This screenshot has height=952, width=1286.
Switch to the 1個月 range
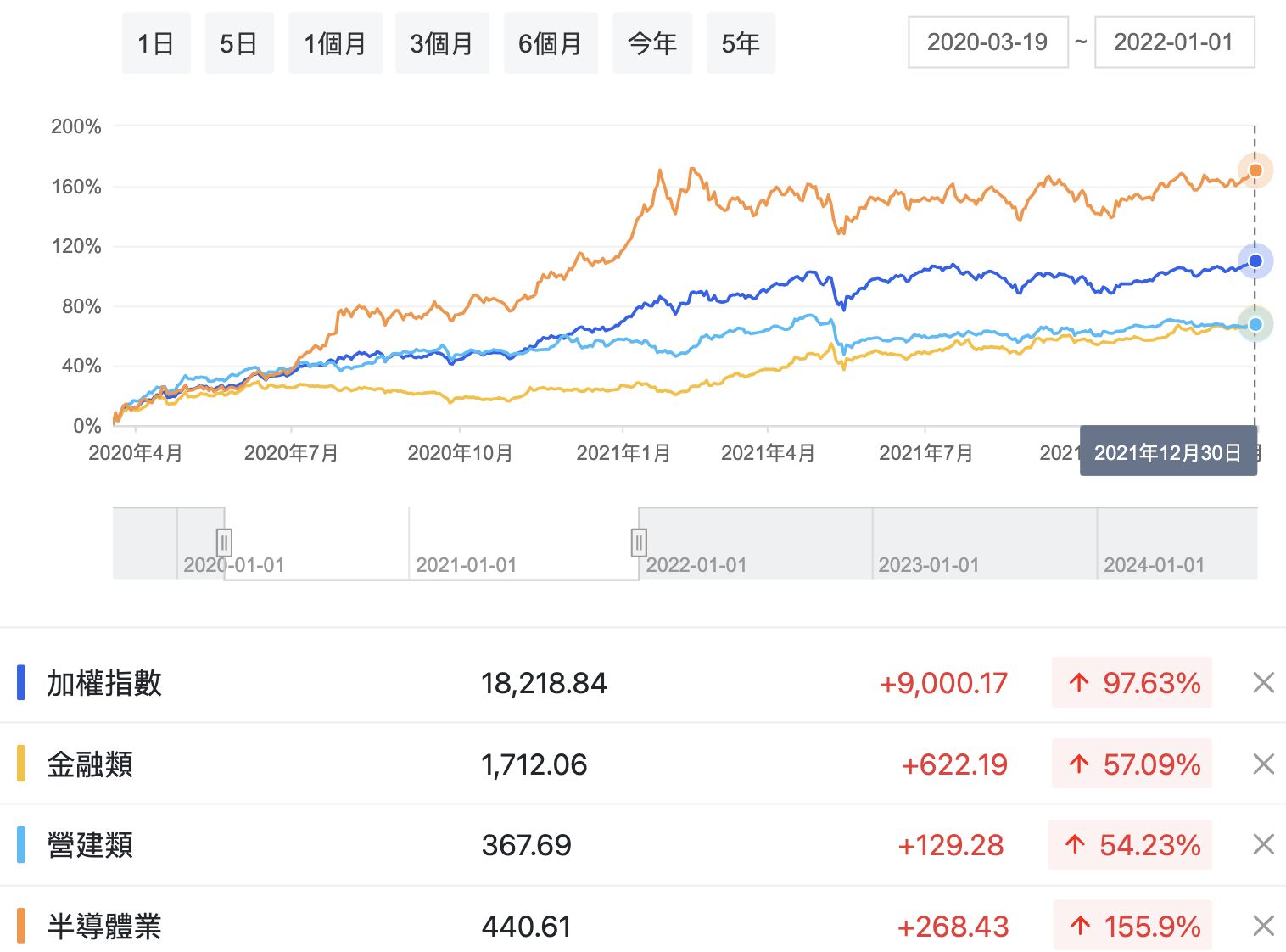(x=335, y=43)
